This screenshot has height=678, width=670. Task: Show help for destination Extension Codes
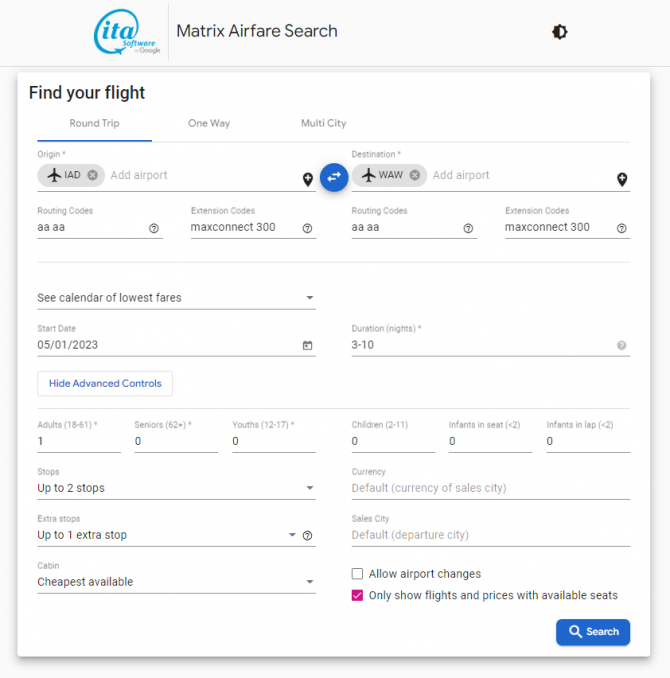pyautogui.click(x=622, y=228)
